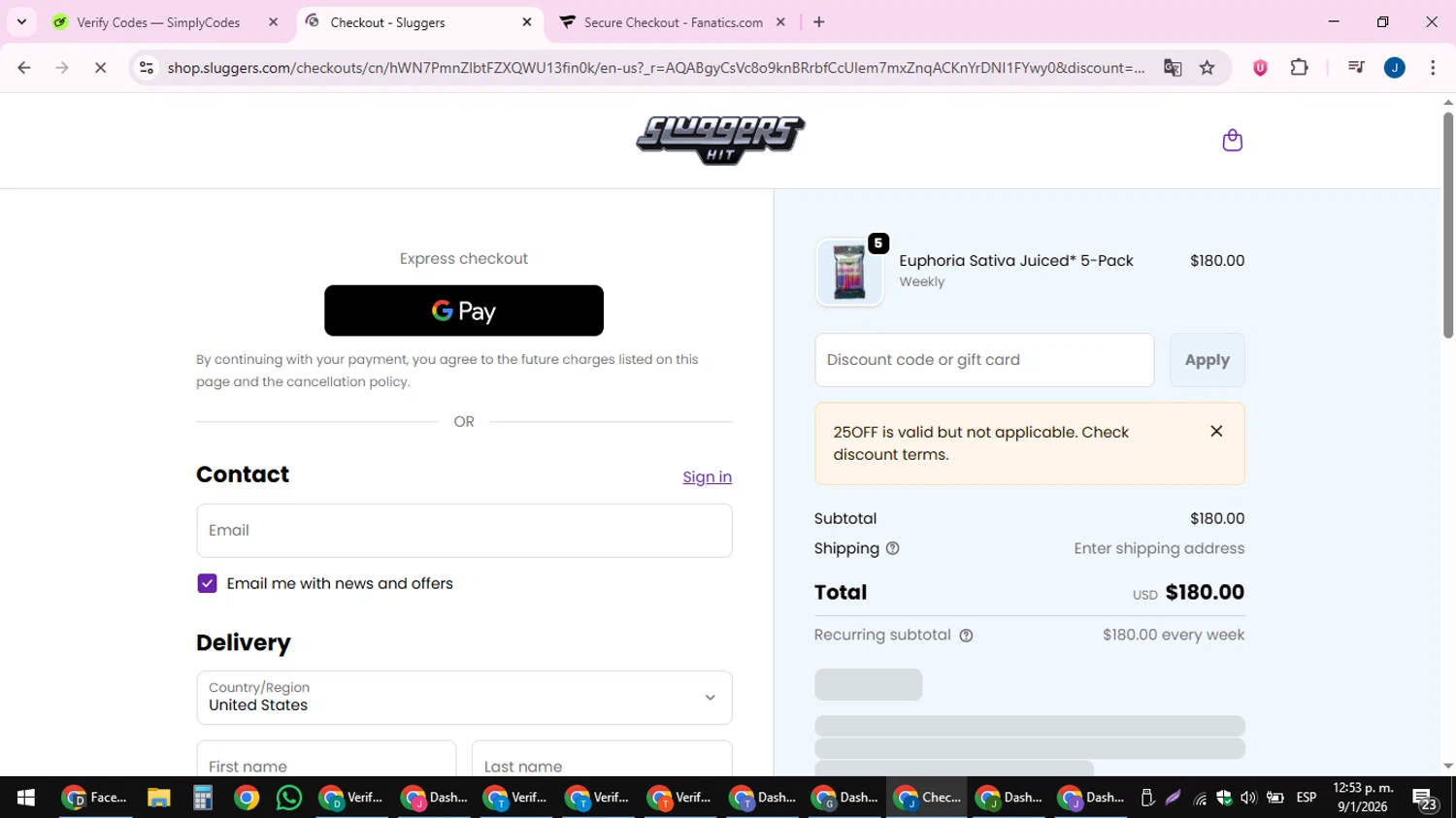Apply the discount code
Viewport: 1456px width, 818px height.
(x=1207, y=360)
